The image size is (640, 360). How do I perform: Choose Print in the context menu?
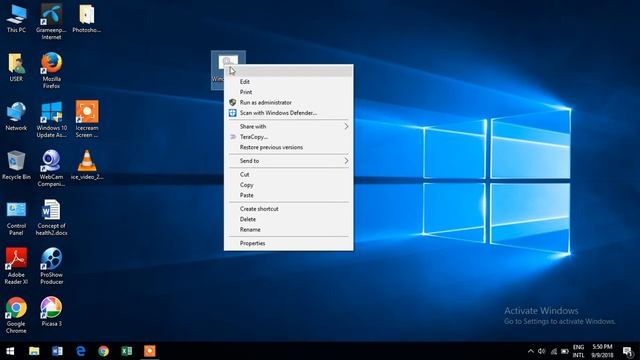click(x=289, y=92)
